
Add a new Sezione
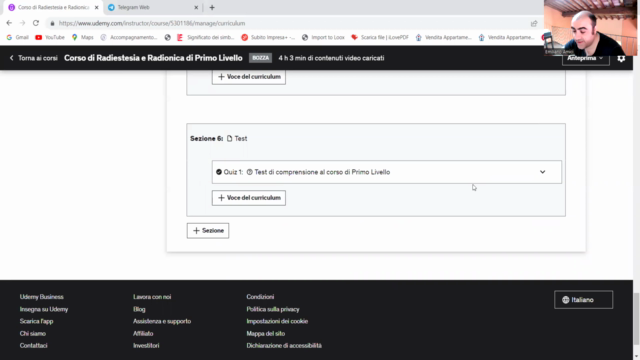[208, 231]
